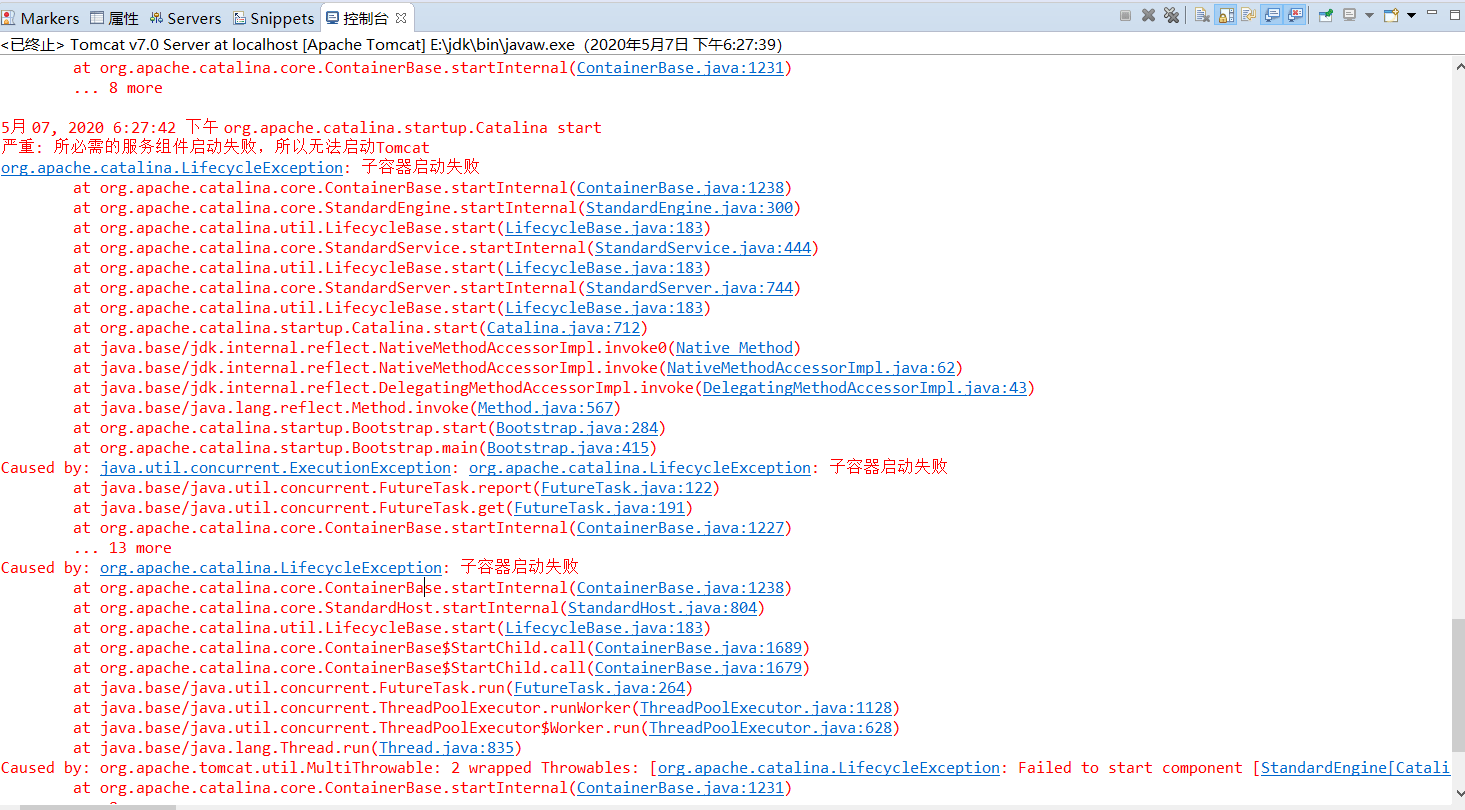Screen dimensions: 1465x810
Task: Go to Method.java:567
Action: (x=545, y=408)
